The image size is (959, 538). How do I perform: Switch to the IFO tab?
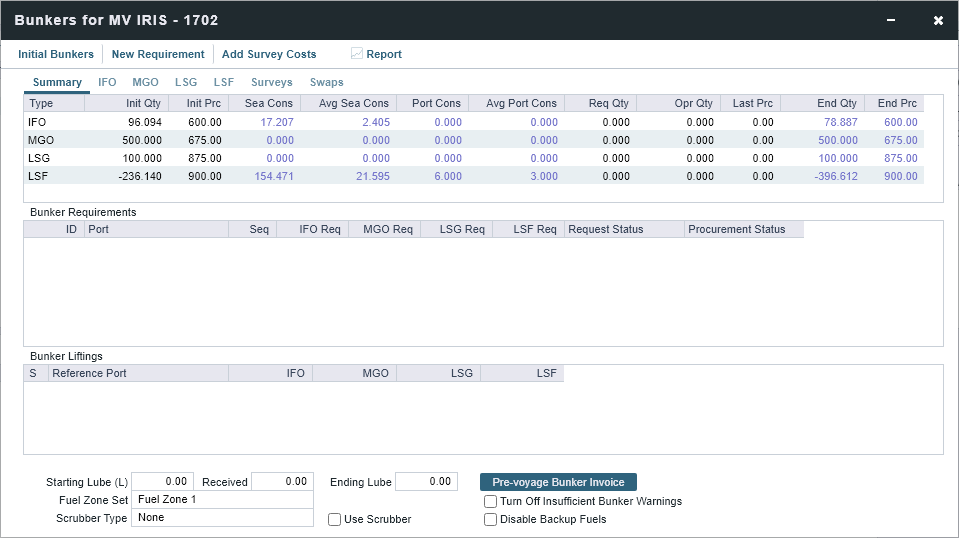coord(107,82)
